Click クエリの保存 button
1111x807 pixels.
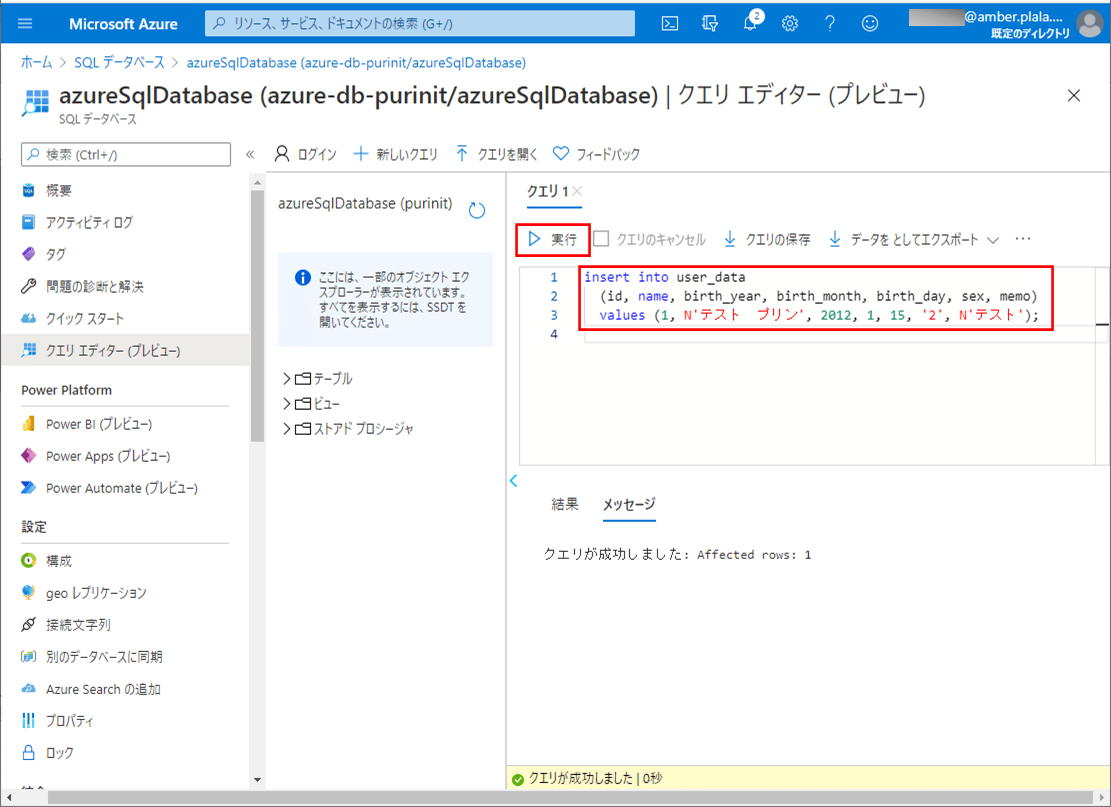[767, 239]
